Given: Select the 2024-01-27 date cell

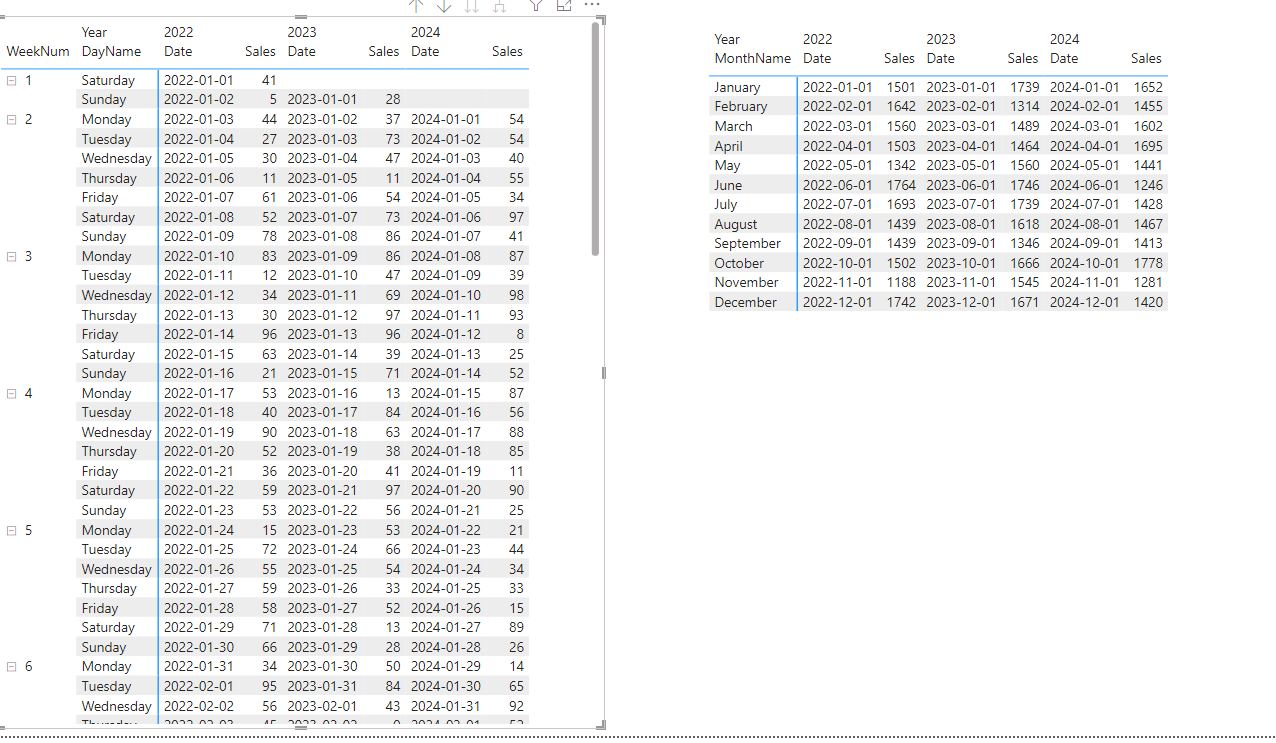Looking at the screenshot, I should click(x=446, y=627).
